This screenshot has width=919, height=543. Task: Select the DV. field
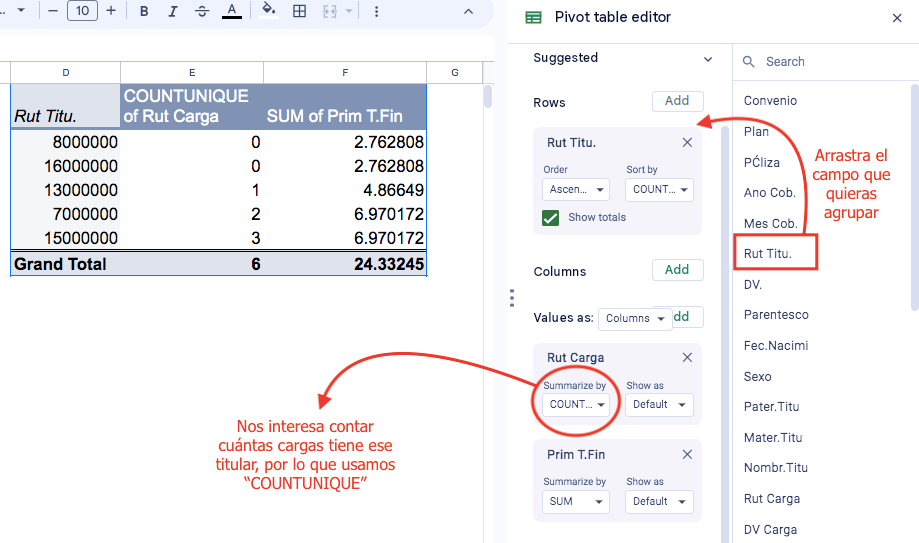point(753,285)
